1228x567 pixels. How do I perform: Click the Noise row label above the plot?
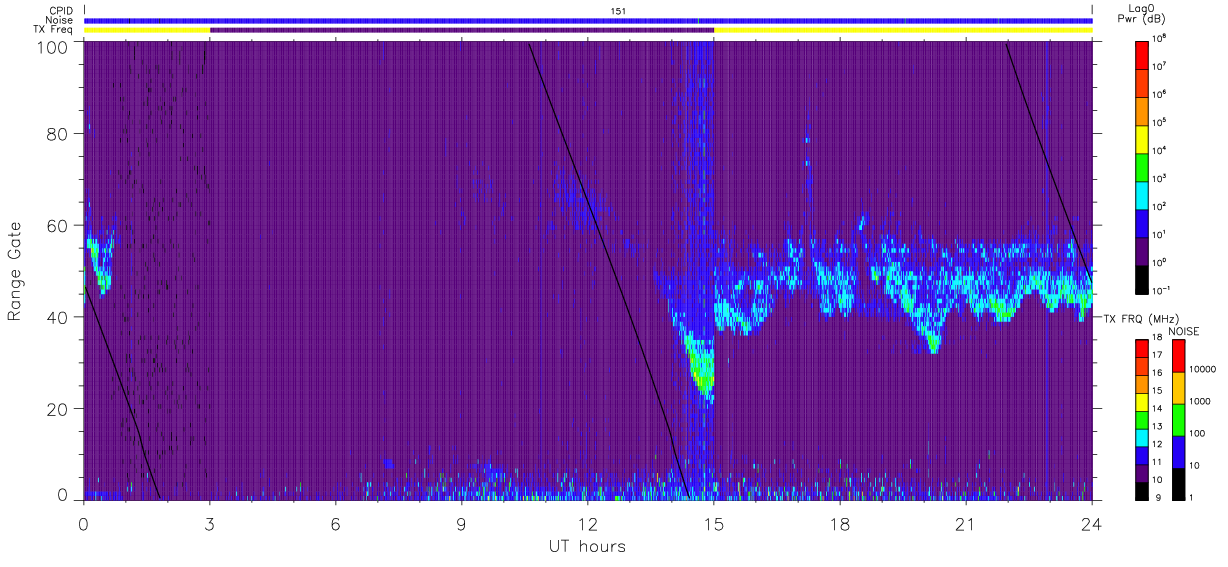tap(58, 20)
